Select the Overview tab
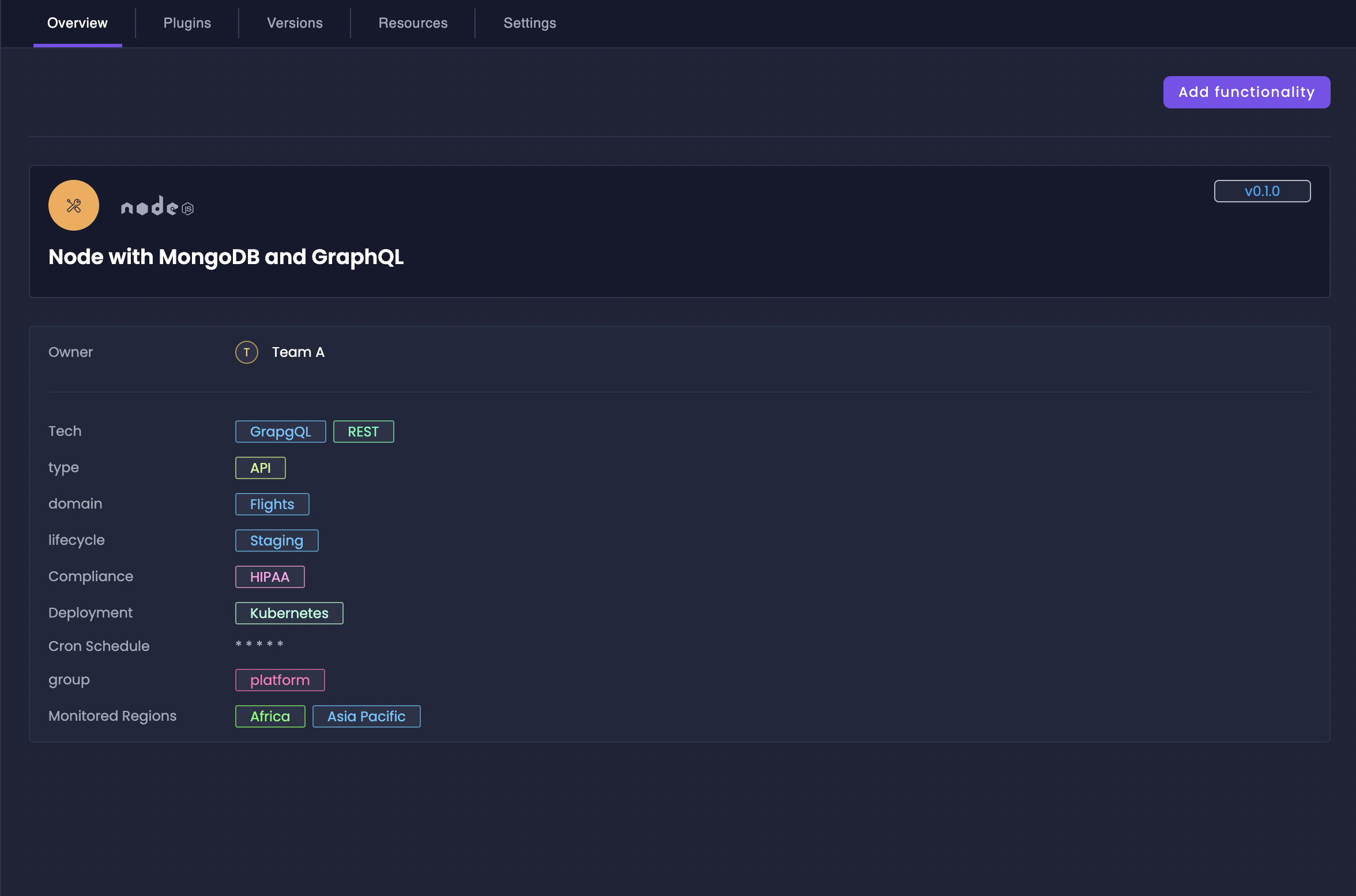Viewport: 1356px width, 896px height. pyautogui.click(x=77, y=23)
